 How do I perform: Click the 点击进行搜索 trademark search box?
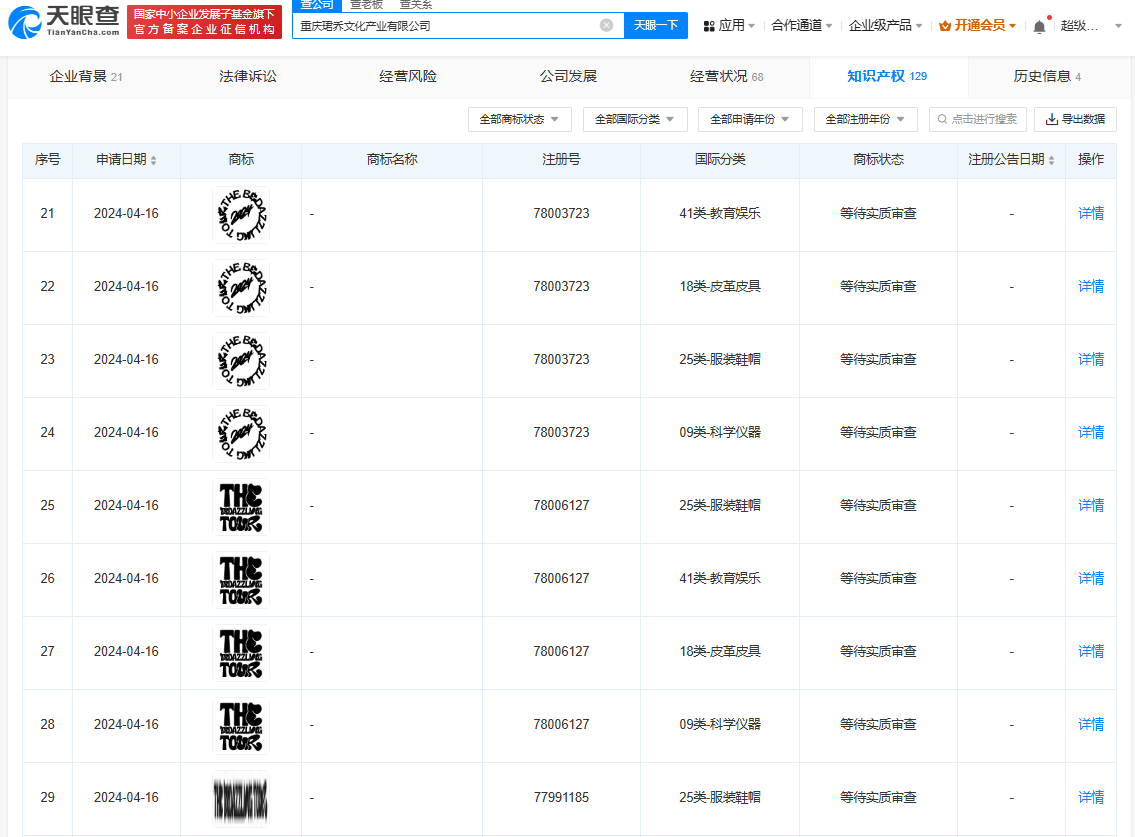(x=978, y=119)
